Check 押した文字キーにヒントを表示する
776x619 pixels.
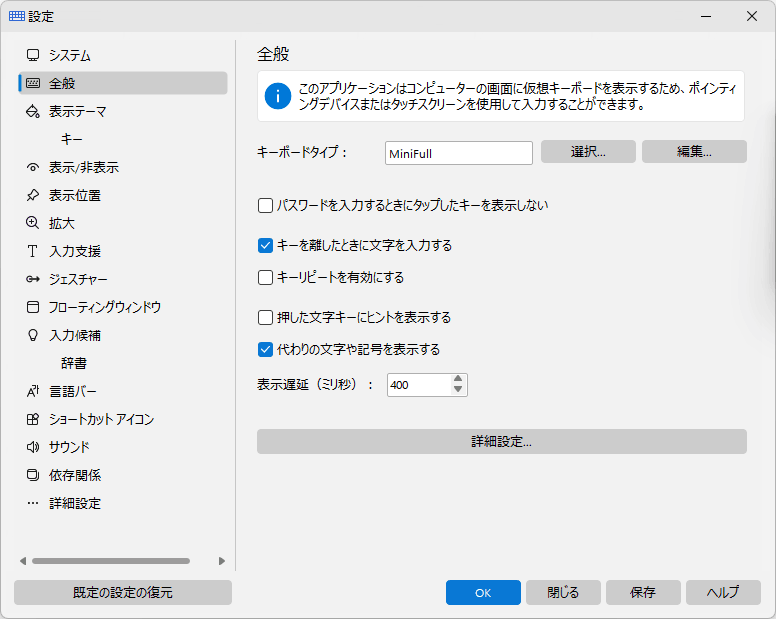265,317
